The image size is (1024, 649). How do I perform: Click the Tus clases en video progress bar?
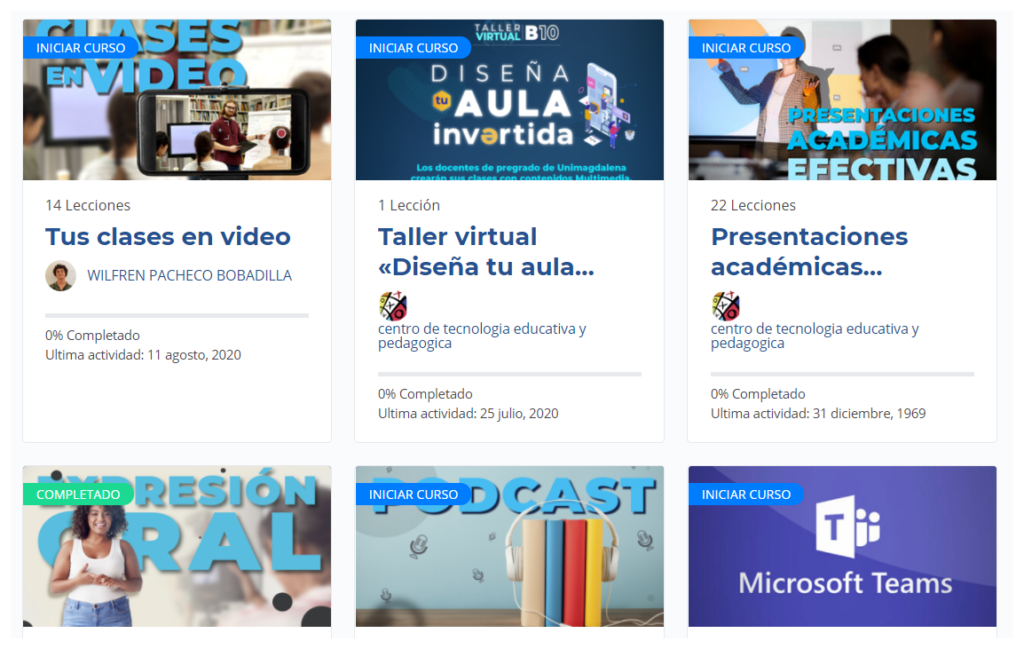coord(177,316)
